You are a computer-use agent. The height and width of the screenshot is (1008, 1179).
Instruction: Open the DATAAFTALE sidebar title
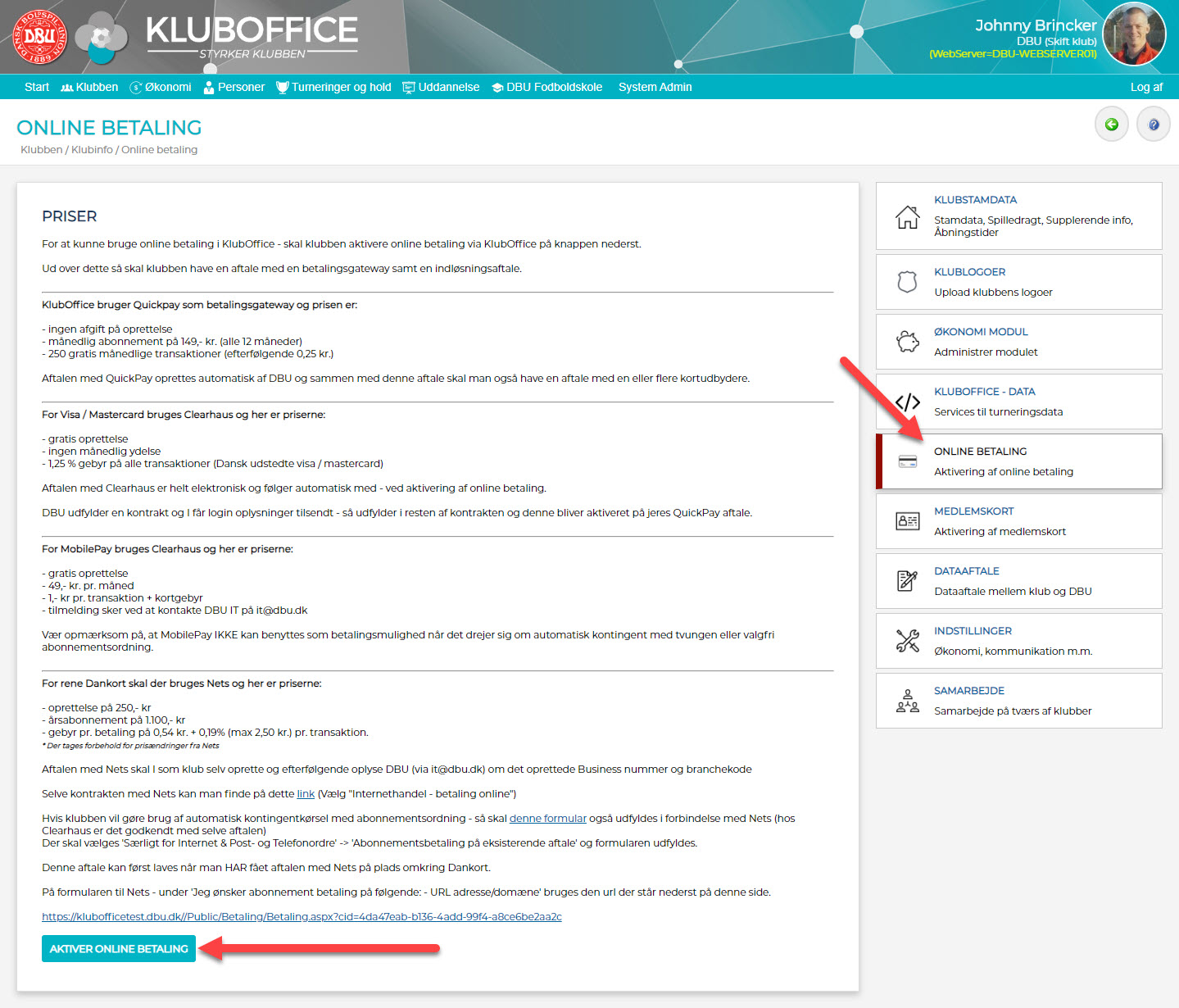coord(967,570)
